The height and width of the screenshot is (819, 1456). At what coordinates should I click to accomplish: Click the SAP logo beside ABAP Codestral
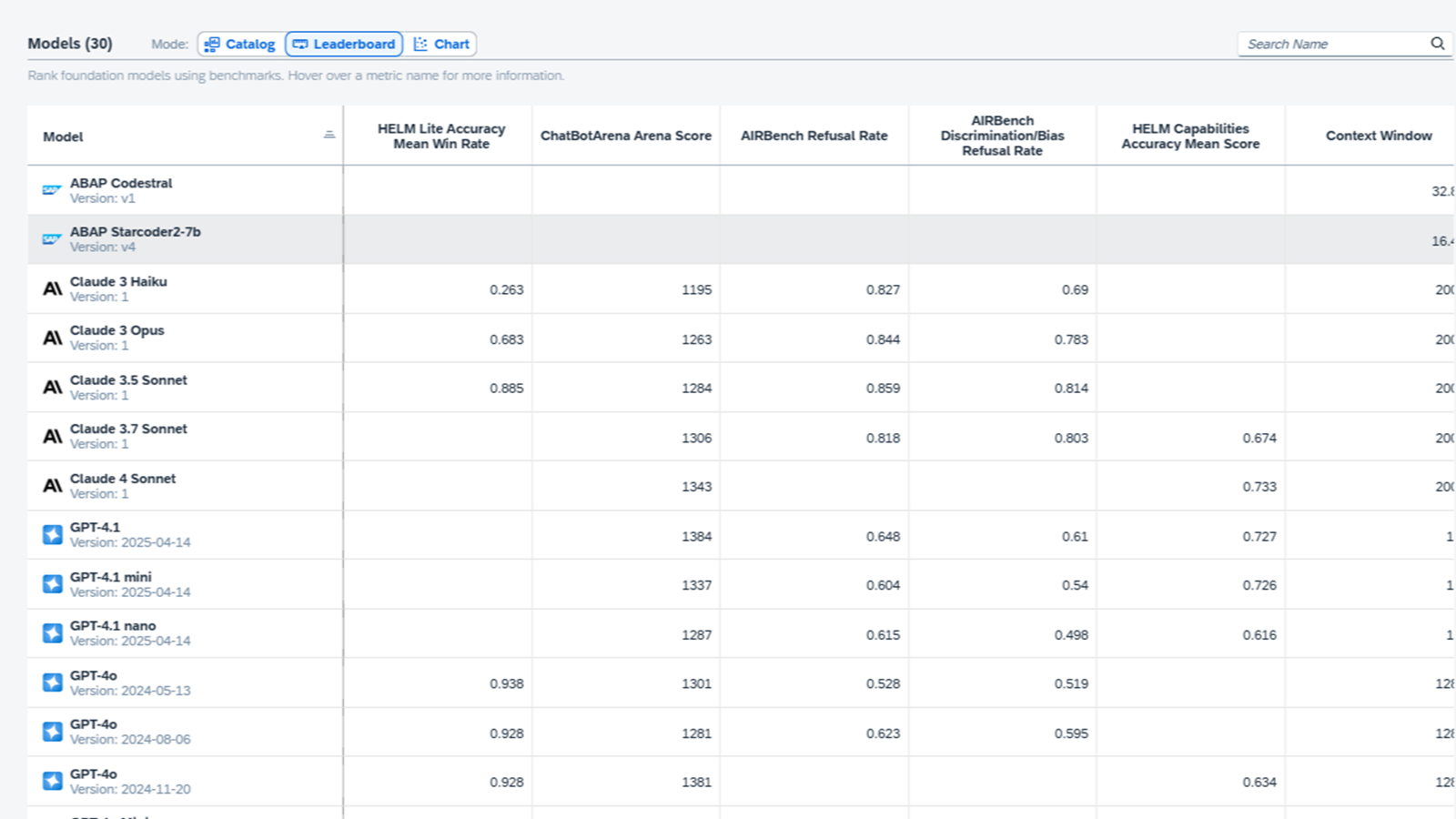point(52,190)
